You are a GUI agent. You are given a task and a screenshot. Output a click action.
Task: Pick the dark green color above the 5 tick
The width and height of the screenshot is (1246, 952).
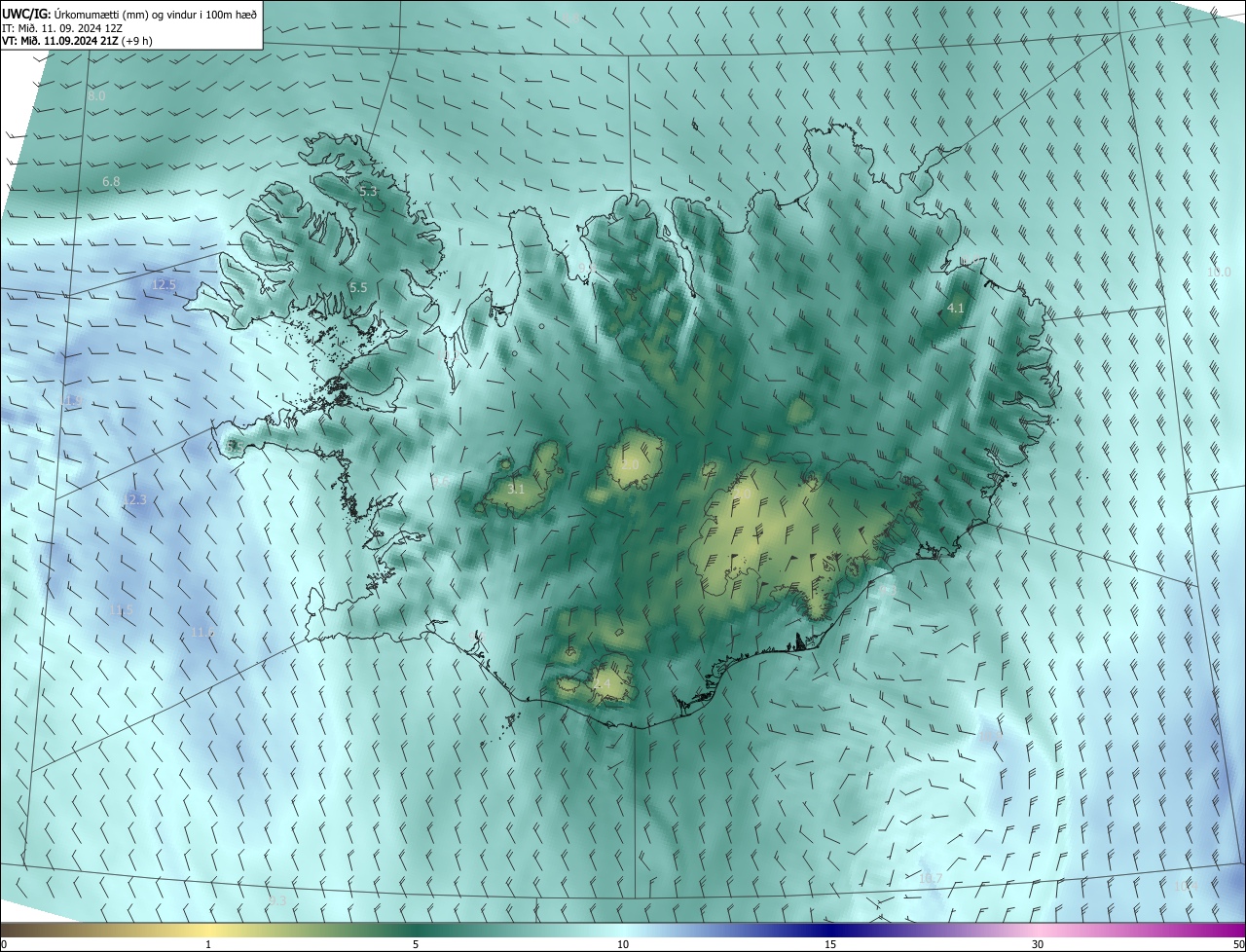pyautogui.click(x=416, y=931)
